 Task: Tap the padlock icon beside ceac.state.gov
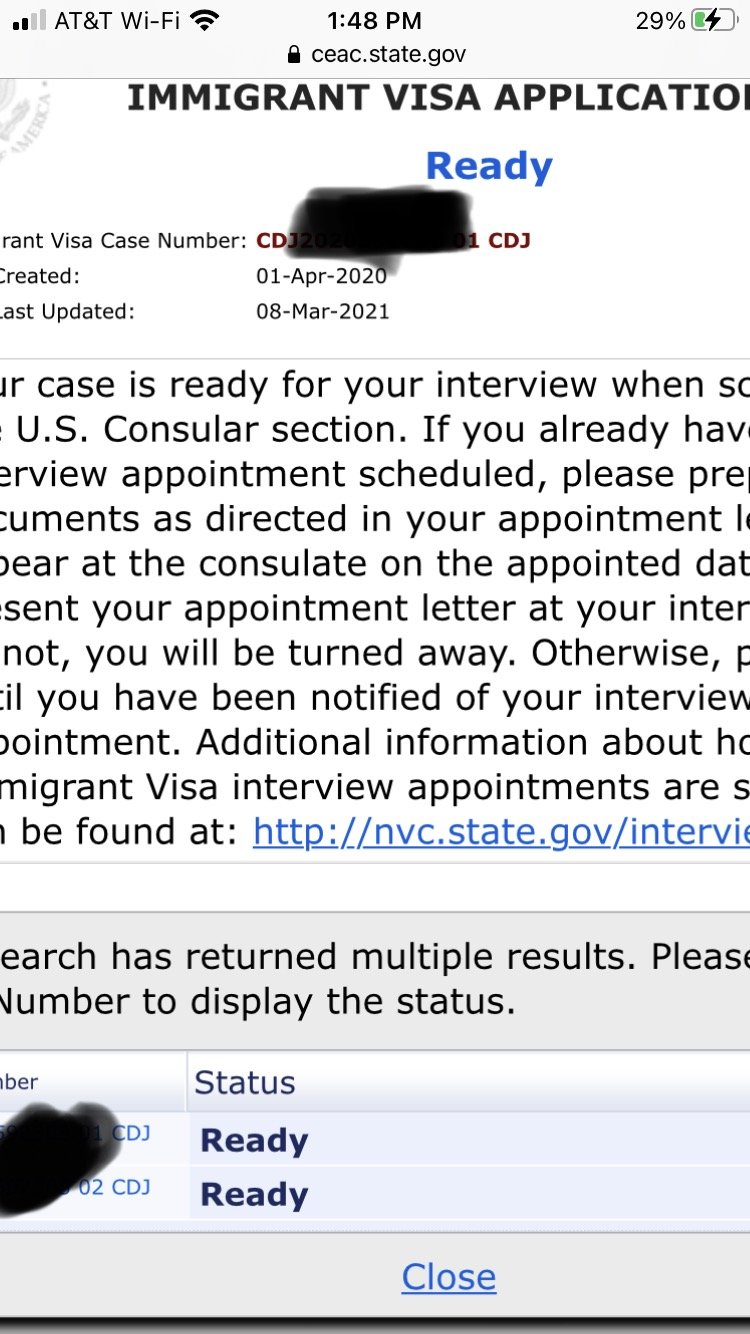(x=293, y=54)
